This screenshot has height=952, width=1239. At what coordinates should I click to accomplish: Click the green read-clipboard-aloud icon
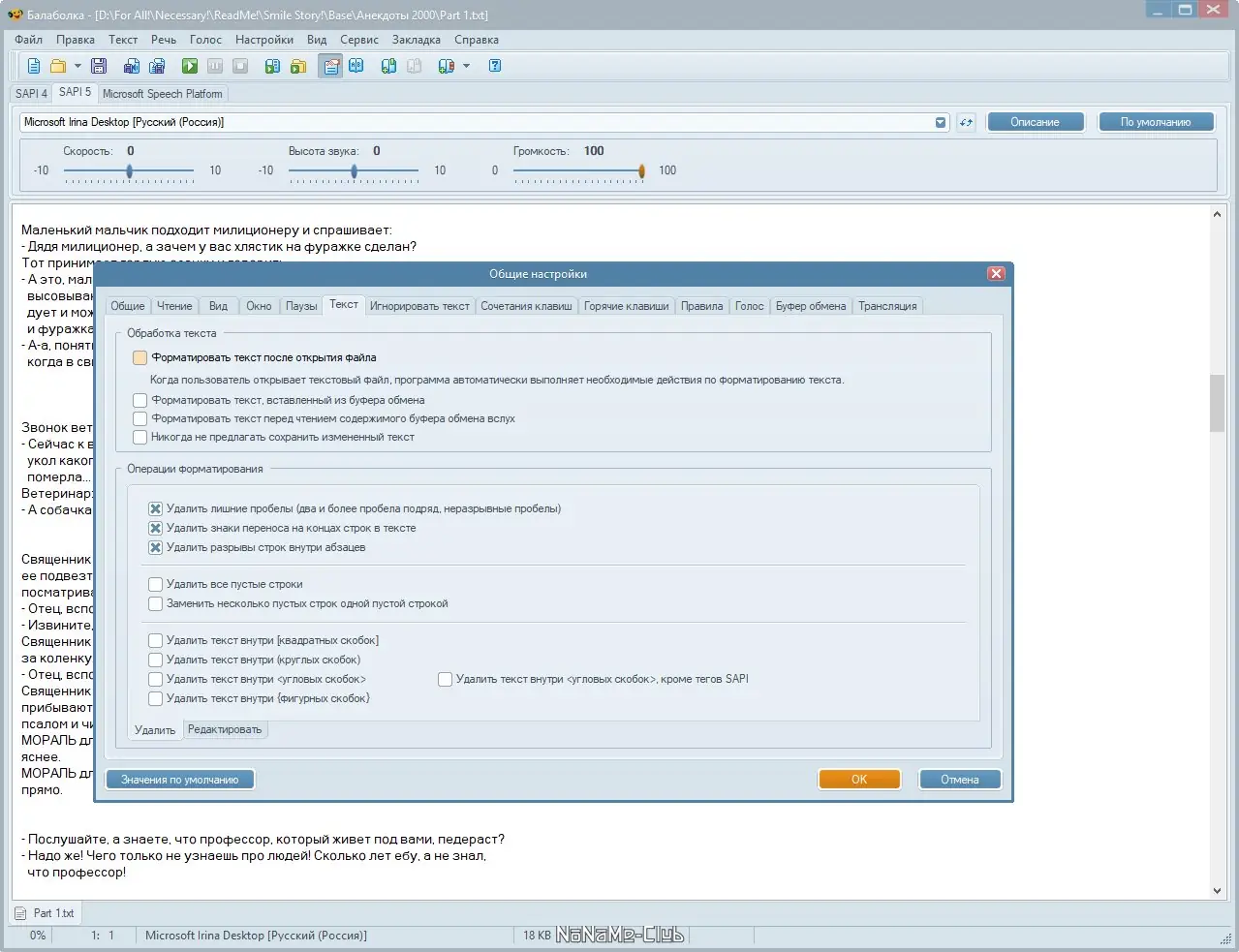[273, 66]
